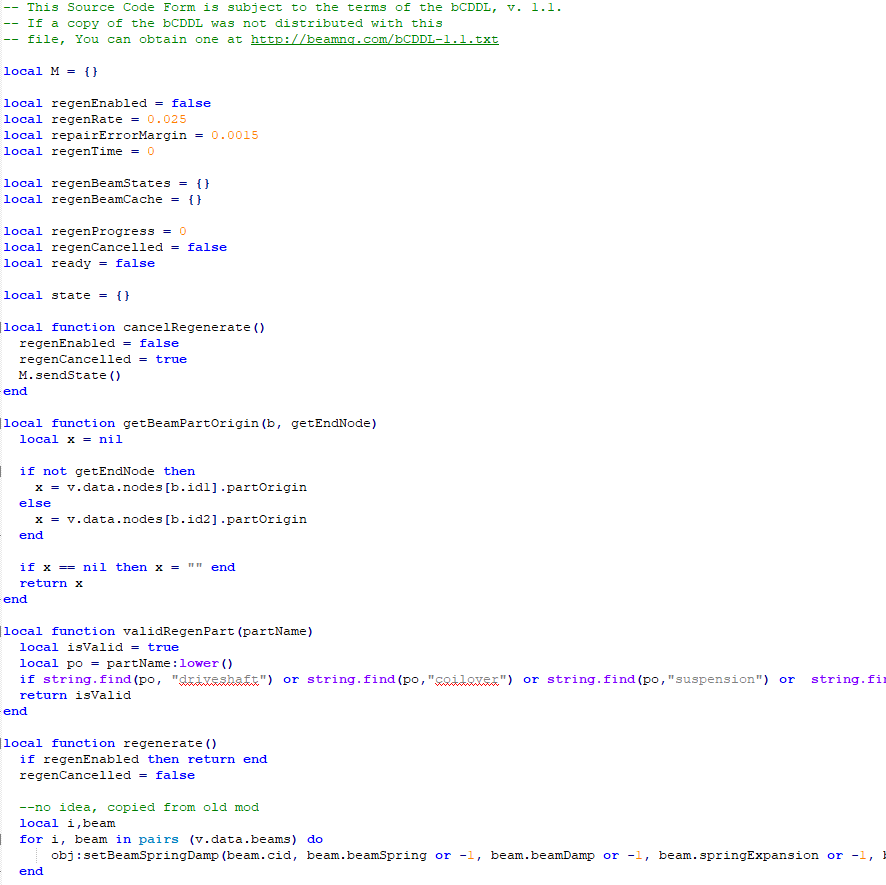Click the 'local isValid = true' line
886x885 pixels.
(x=99, y=648)
